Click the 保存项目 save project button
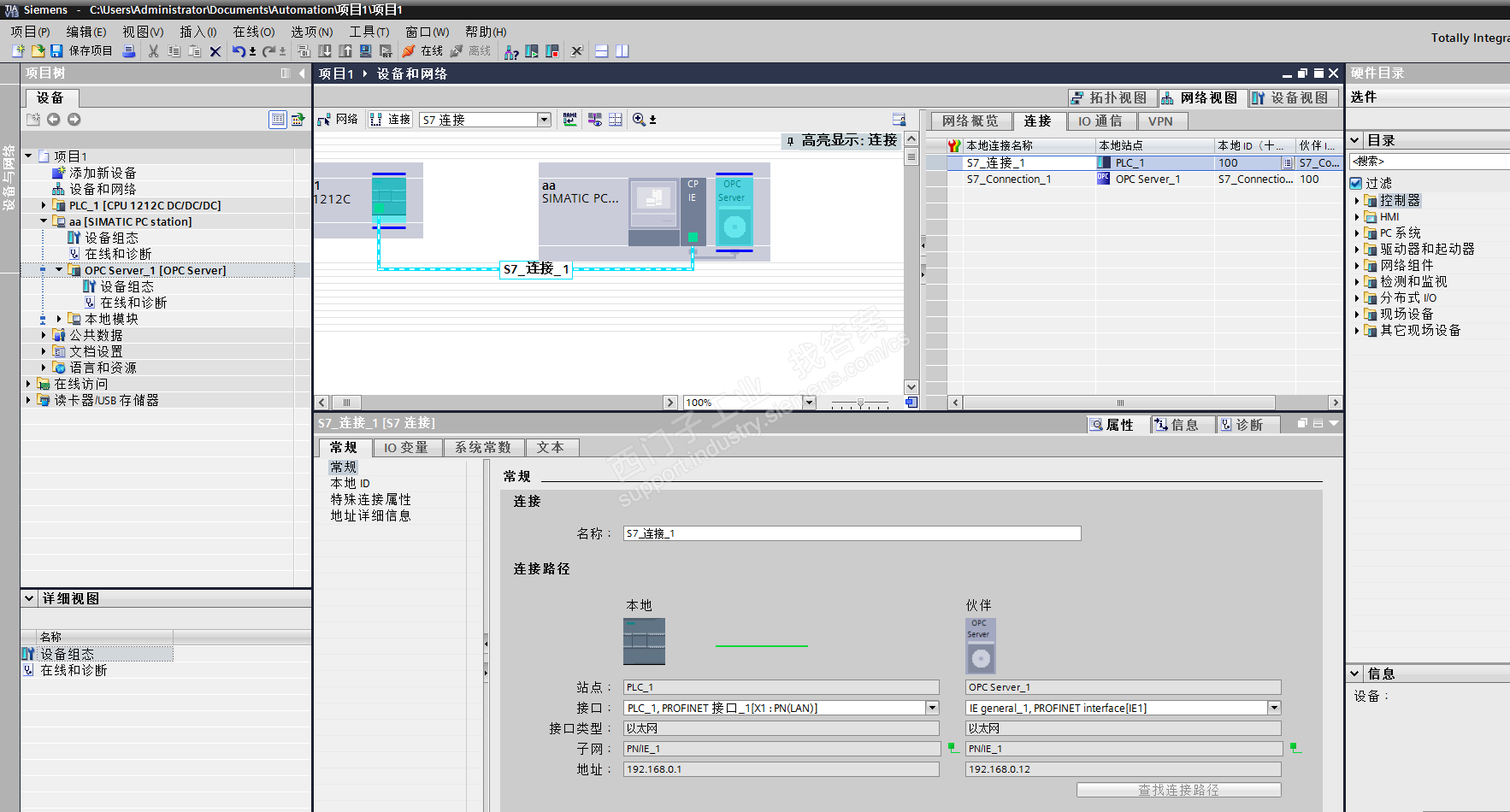The height and width of the screenshot is (812, 1510). pos(81,51)
